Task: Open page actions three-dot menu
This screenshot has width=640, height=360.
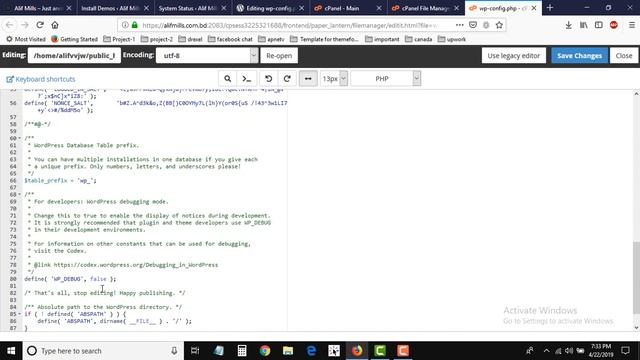Action: (460, 25)
